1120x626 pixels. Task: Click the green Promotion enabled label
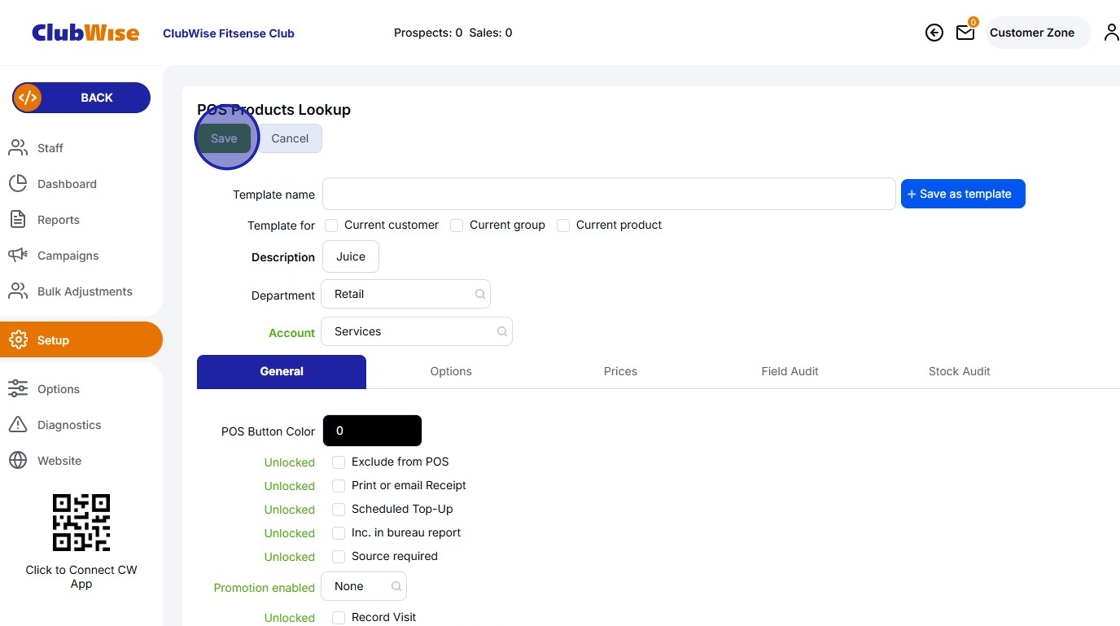tap(264, 587)
